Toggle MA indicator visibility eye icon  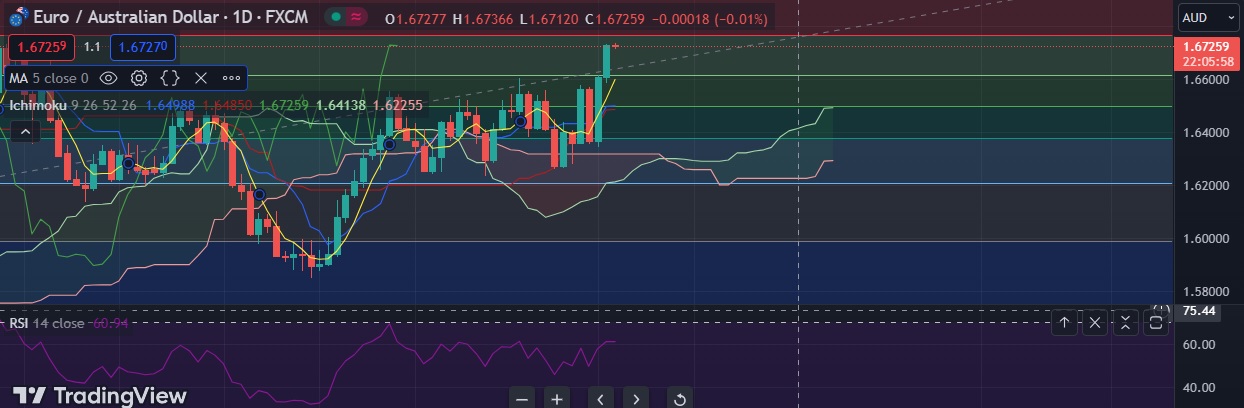coord(109,77)
